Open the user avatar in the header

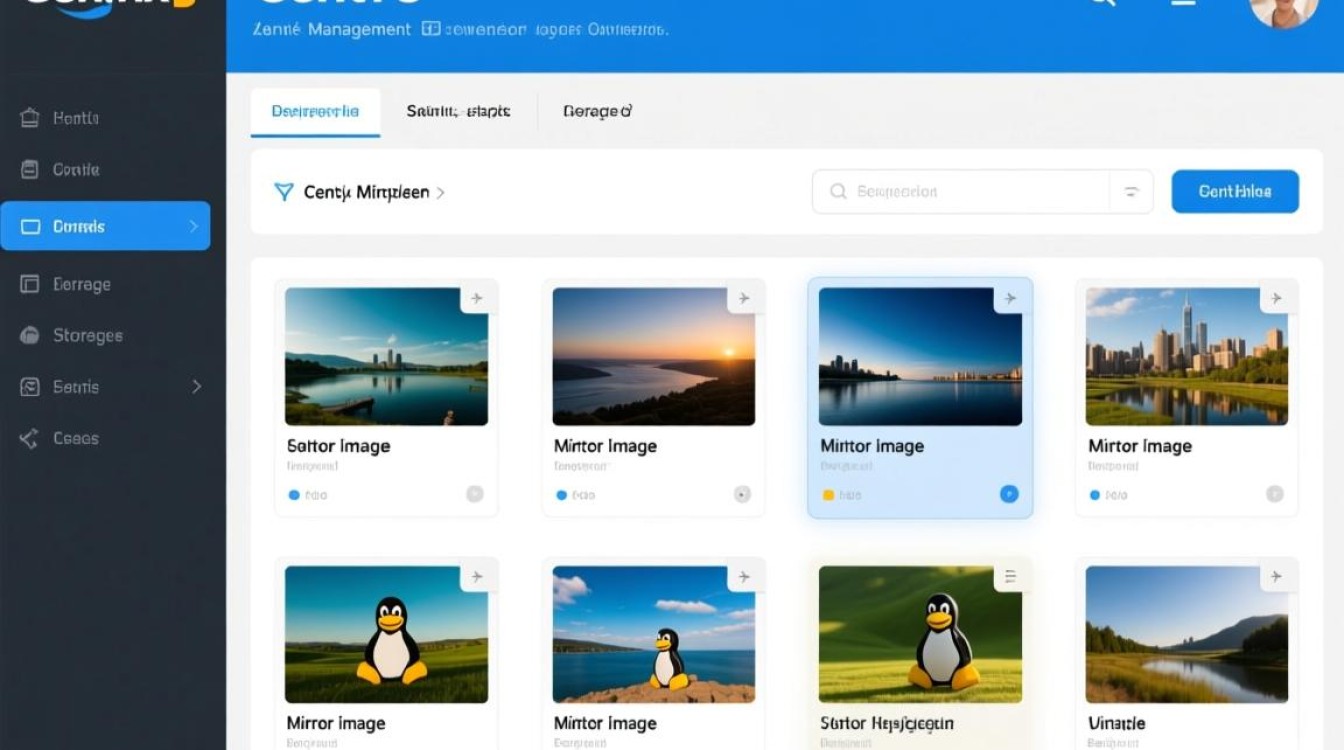tap(1284, 10)
